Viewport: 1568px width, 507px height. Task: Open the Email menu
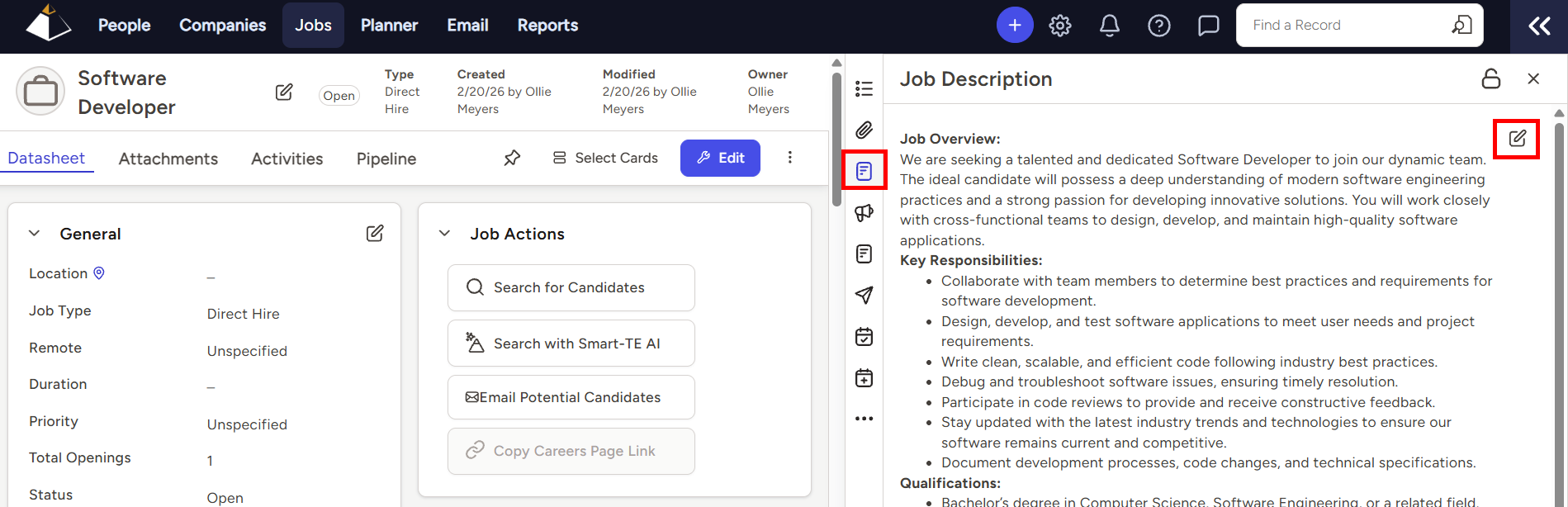[467, 26]
